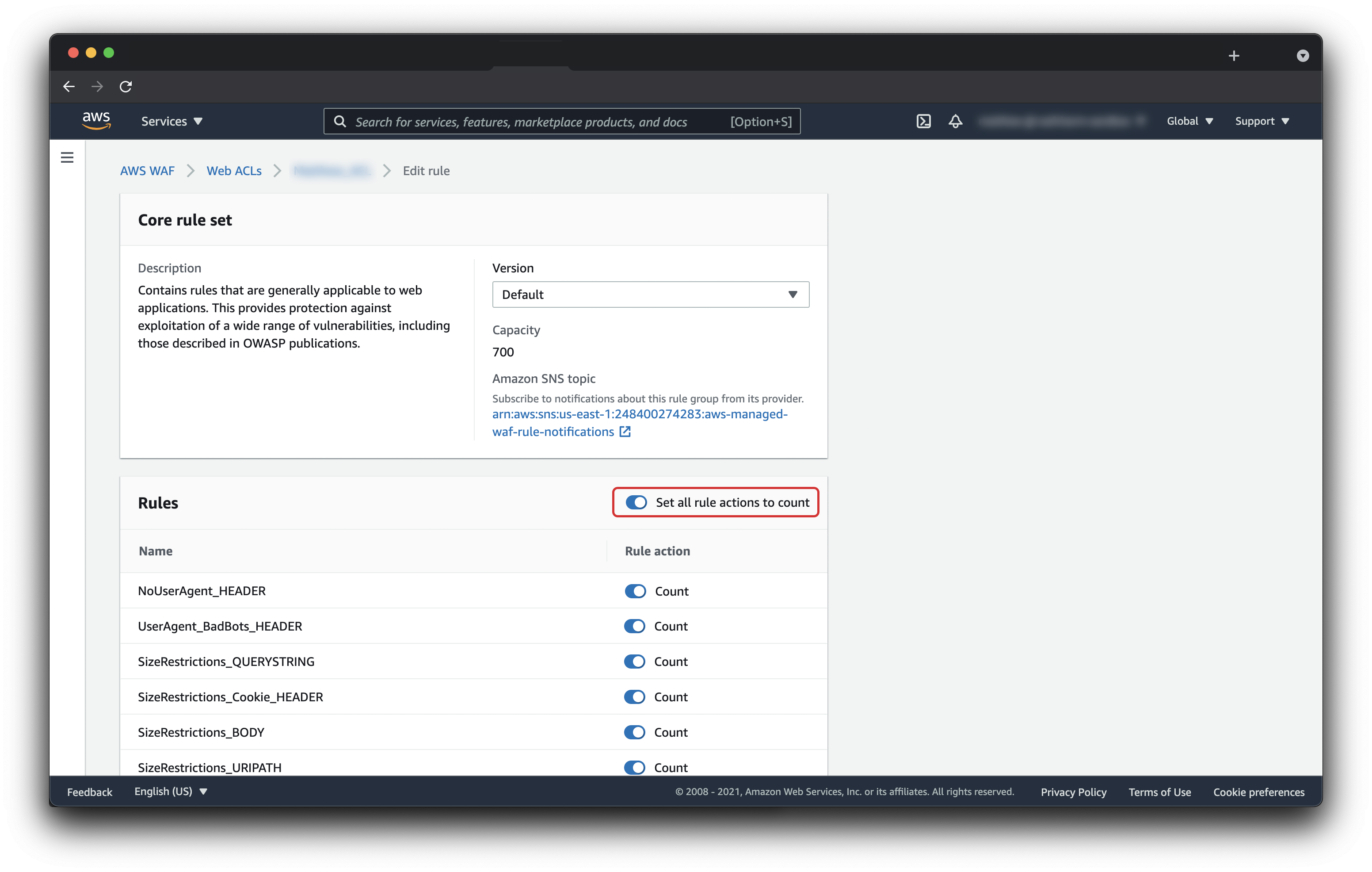Click the Edit rule page link
Viewport: 1372px width, 872px height.
pyautogui.click(x=425, y=170)
